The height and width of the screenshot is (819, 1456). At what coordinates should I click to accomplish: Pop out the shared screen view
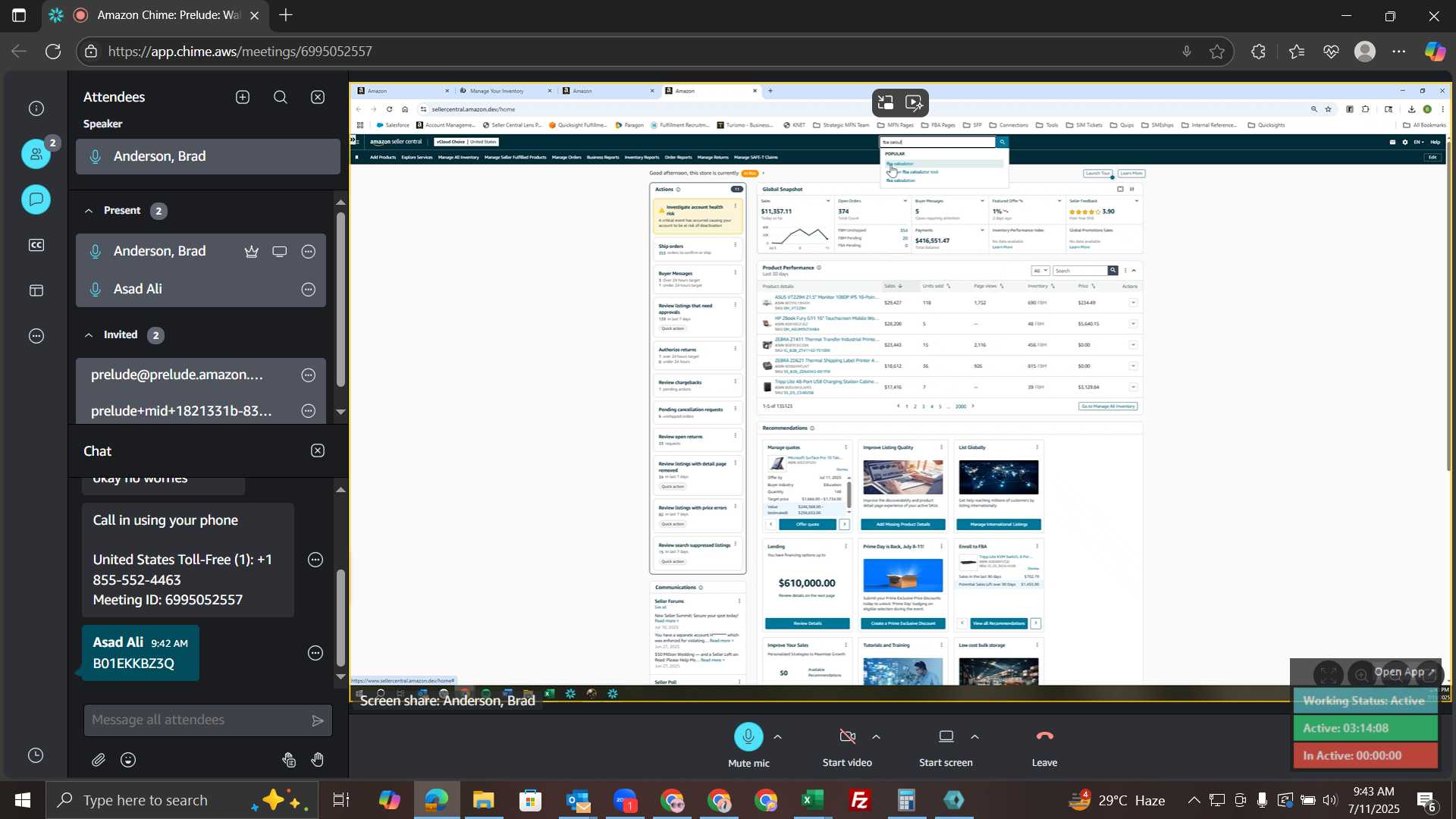[886, 102]
